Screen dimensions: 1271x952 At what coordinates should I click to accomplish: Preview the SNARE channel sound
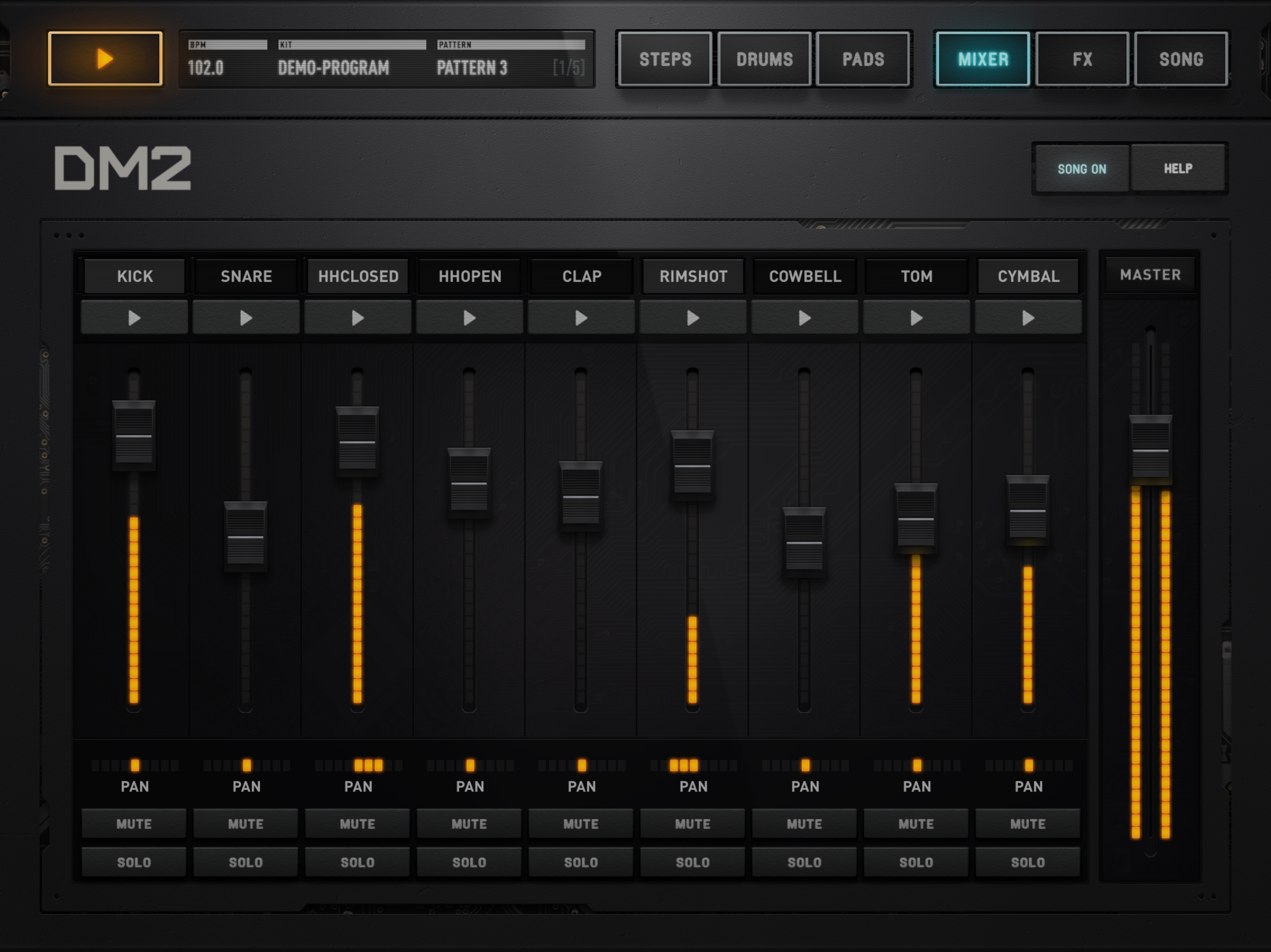[x=246, y=318]
